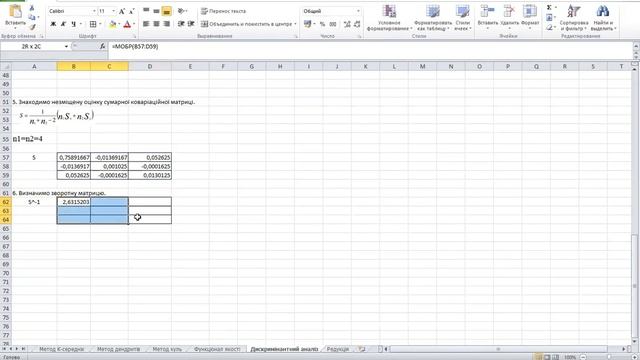Viewport: 640px width, 360px height.
Task: Toggle align text right
Action: [x=166, y=24]
